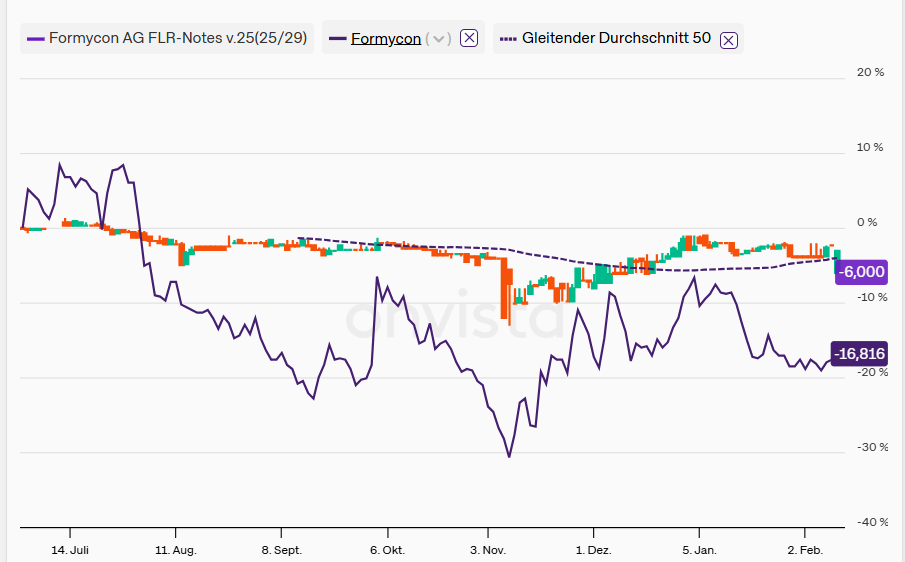
Task: Choose the 1. Dez. axis date
Action: point(593,550)
